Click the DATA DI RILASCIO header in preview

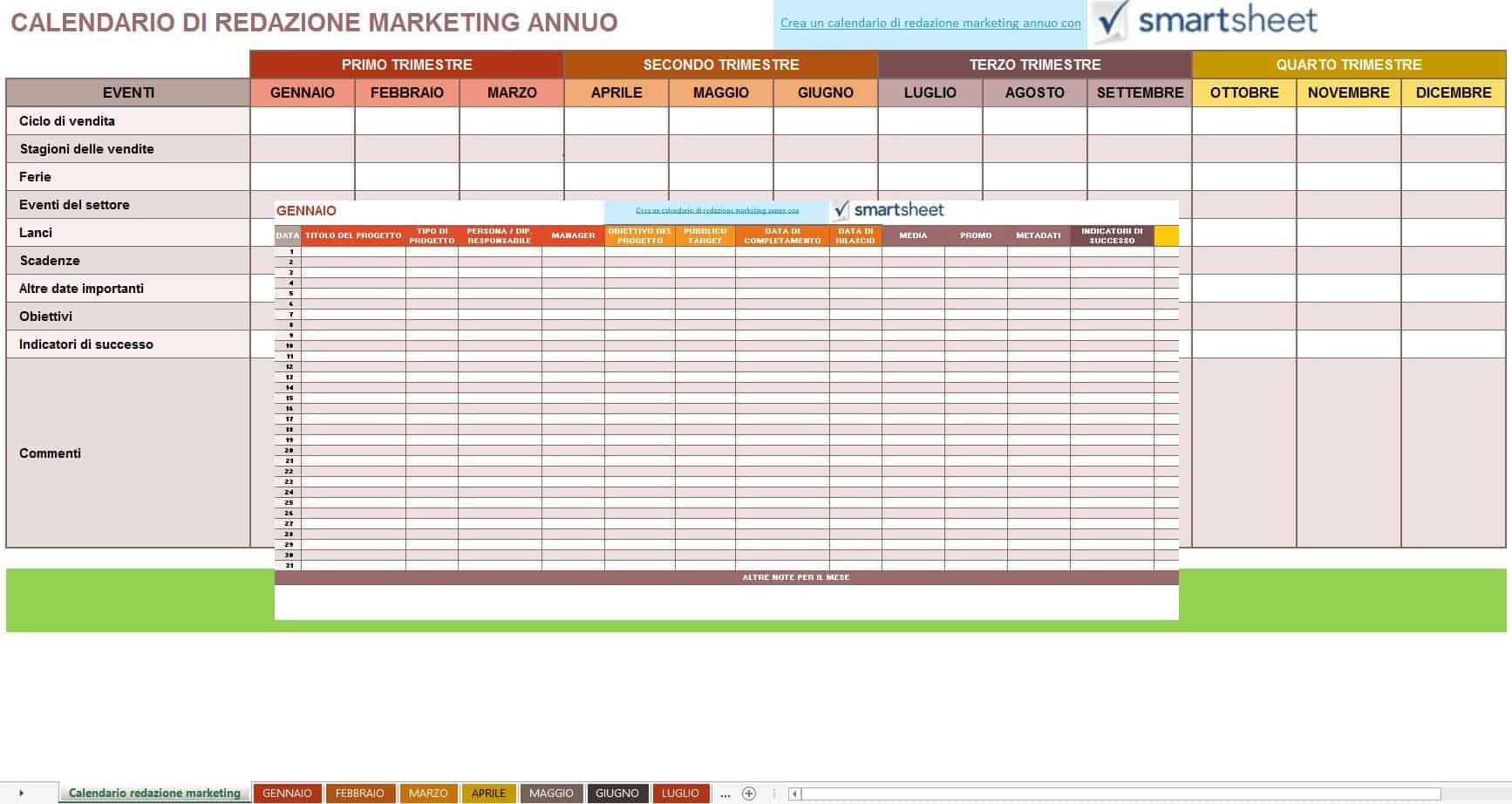(x=855, y=235)
